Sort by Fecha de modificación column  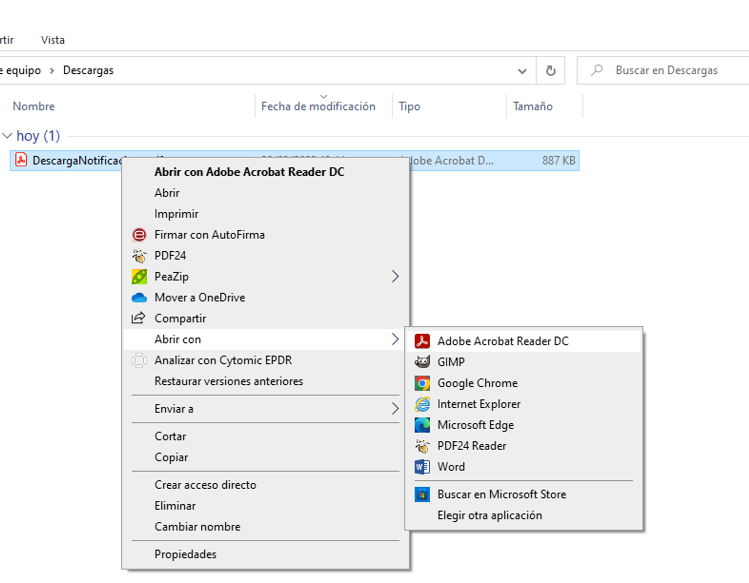318,107
